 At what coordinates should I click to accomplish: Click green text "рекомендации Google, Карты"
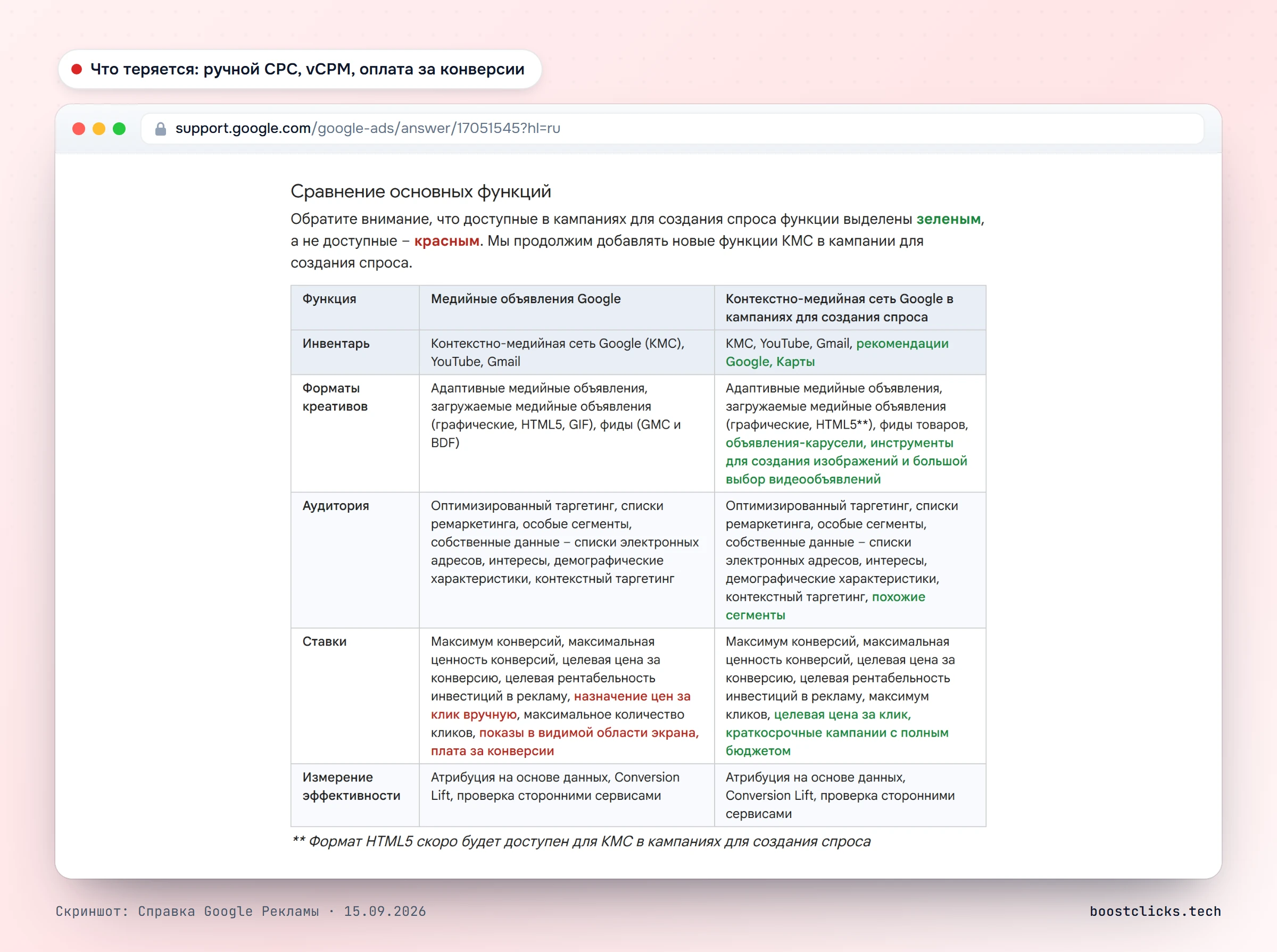[837, 352]
